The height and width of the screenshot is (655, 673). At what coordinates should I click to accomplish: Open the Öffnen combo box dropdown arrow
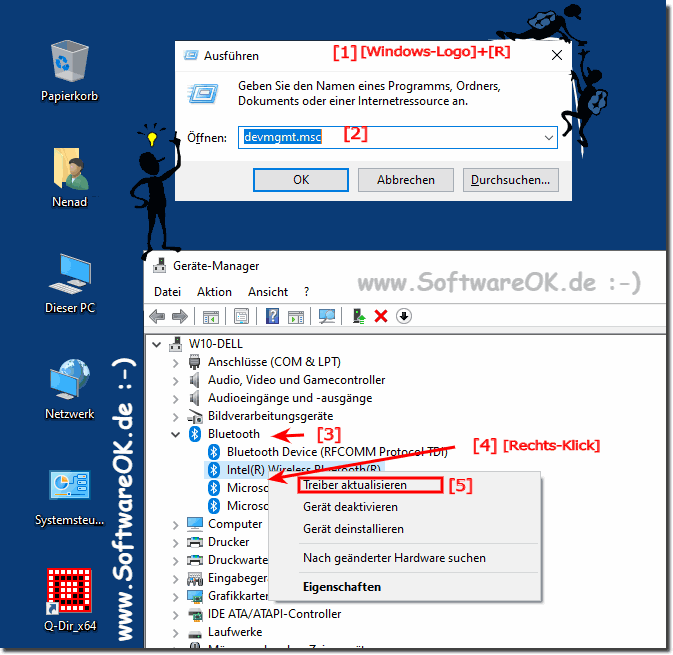point(548,138)
